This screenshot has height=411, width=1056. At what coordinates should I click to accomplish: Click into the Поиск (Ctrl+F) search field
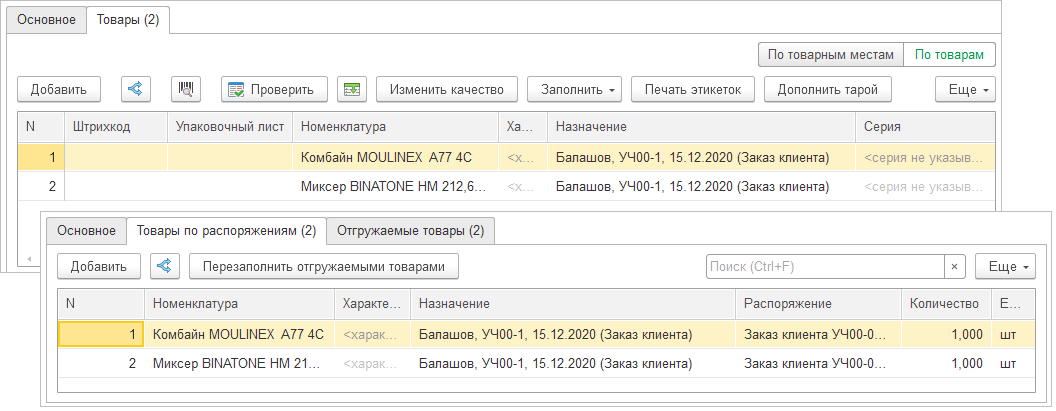click(825, 266)
